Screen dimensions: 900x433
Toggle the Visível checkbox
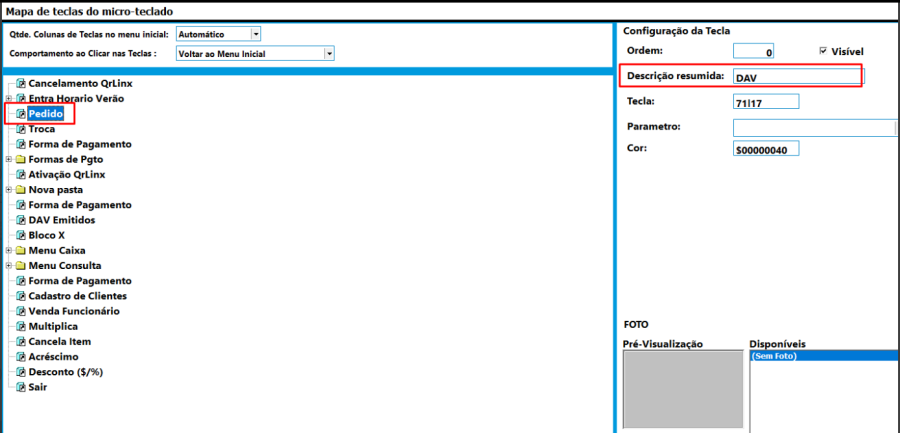pyautogui.click(x=823, y=51)
